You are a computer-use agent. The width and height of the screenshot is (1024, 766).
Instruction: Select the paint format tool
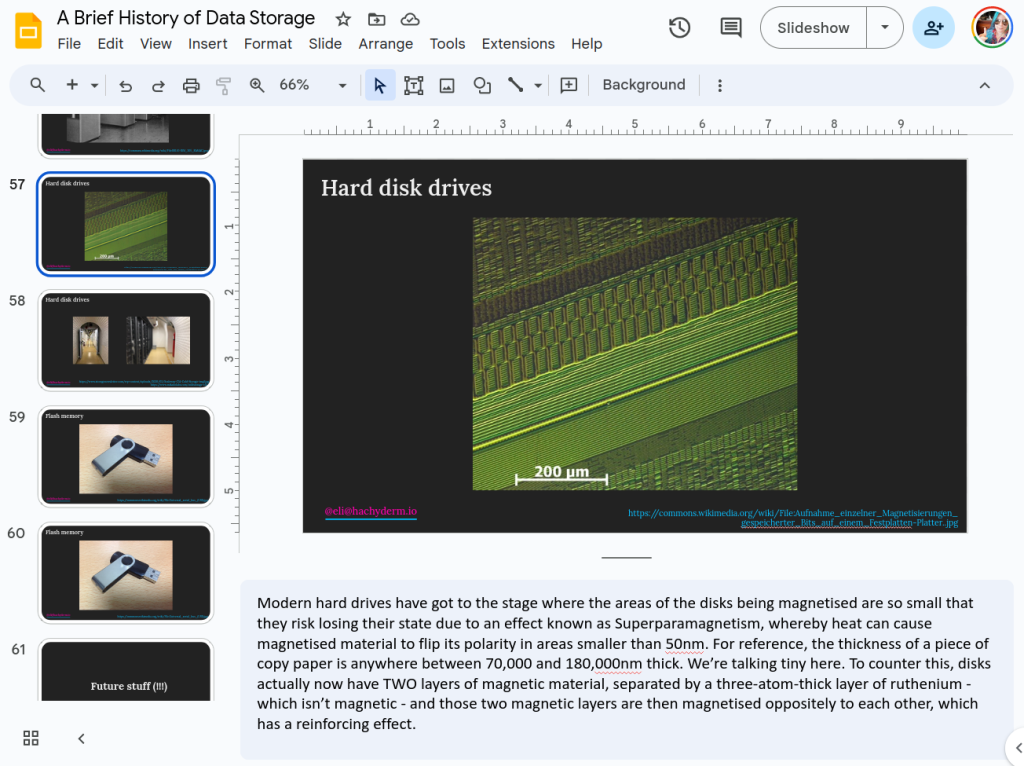pyautogui.click(x=223, y=86)
